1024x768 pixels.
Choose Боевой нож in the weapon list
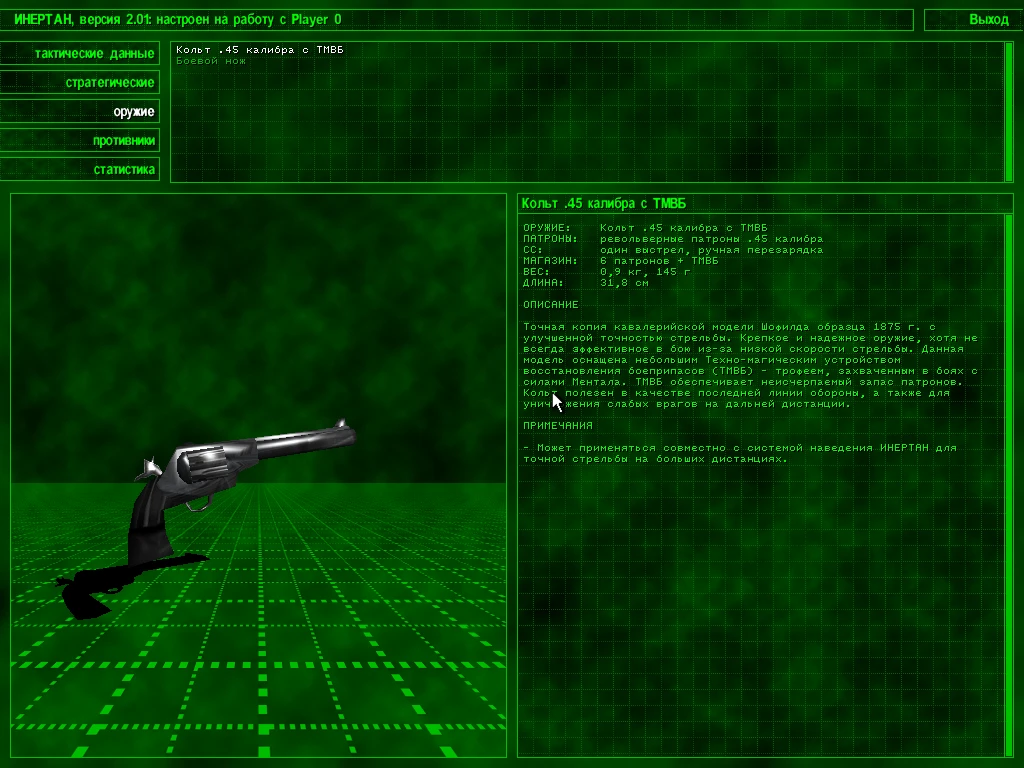211,61
